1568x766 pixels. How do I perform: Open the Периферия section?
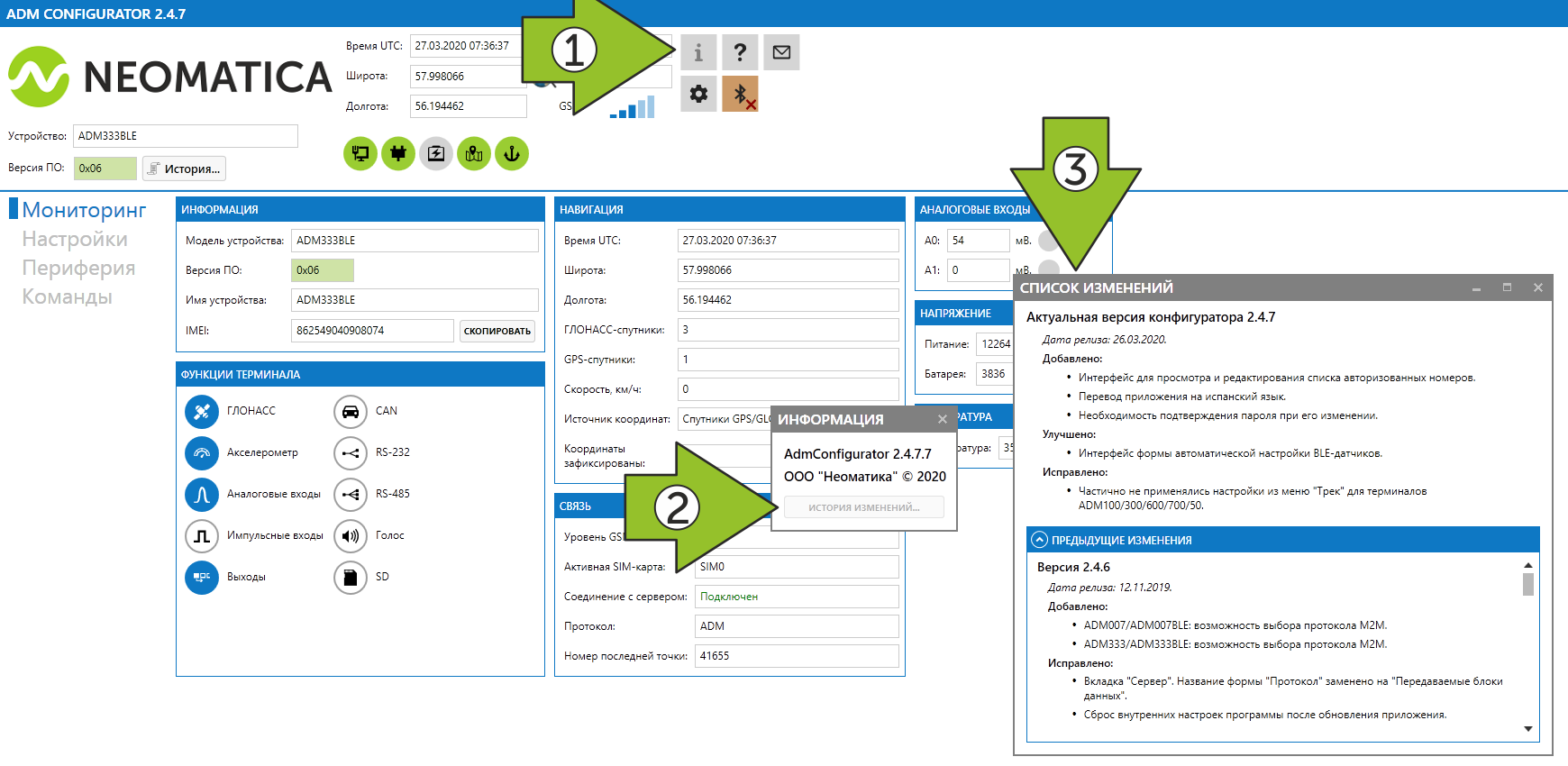pos(78,268)
